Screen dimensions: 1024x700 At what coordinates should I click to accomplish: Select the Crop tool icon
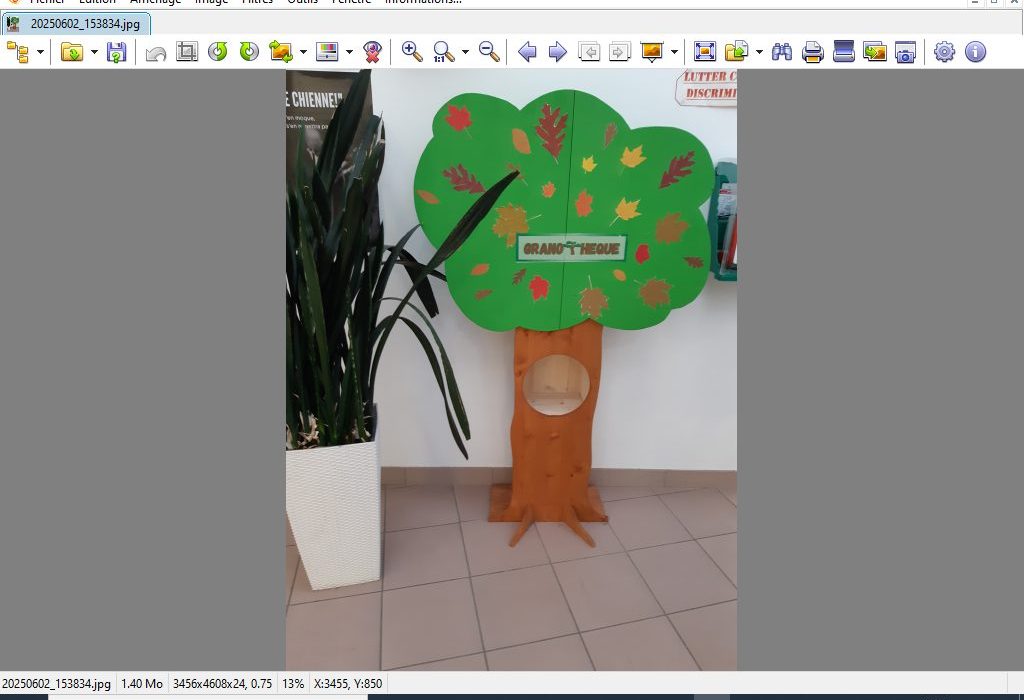click(187, 52)
